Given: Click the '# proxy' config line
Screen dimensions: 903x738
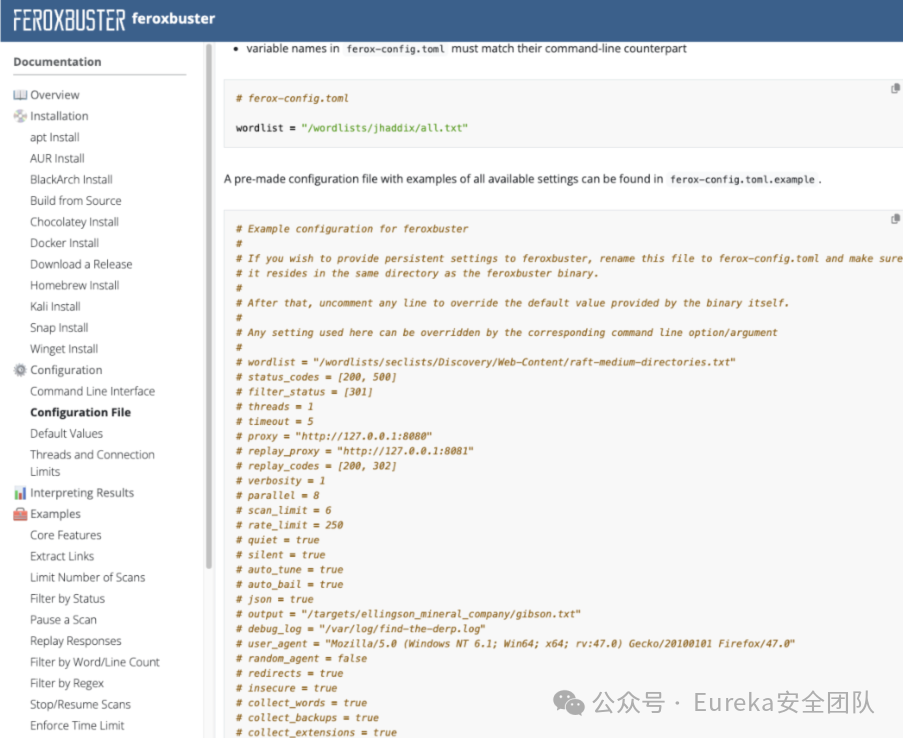Looking at the screenshot, I should (x=334, y=436).
